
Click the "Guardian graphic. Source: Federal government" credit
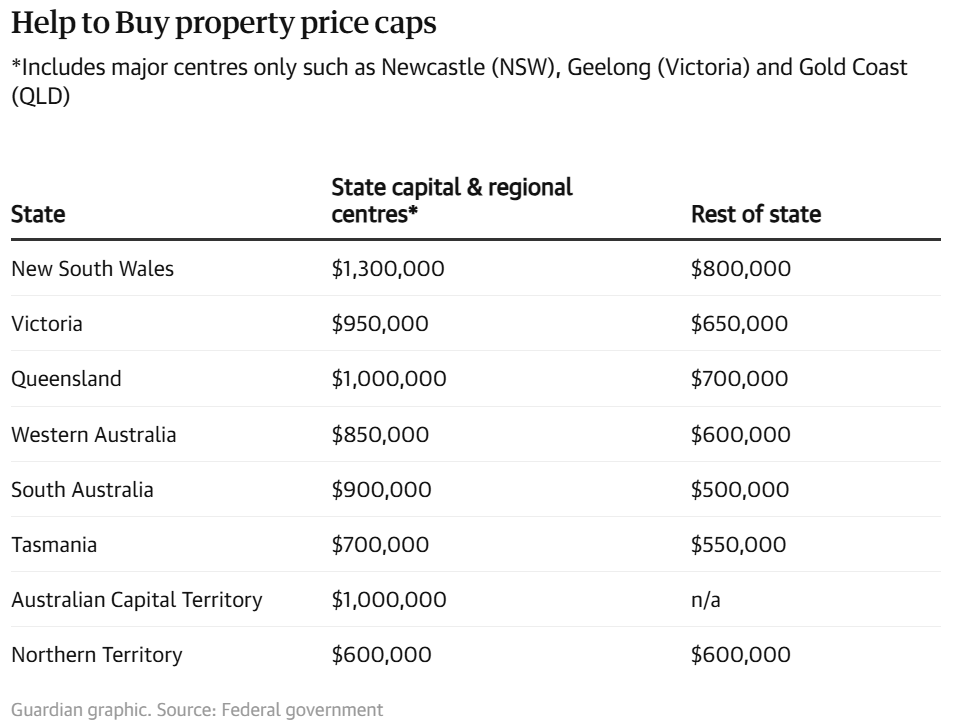[x=197, y=710]
